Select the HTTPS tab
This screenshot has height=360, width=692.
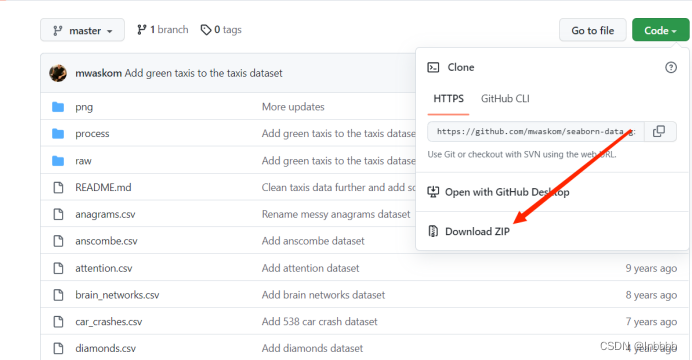pos(448,98)
